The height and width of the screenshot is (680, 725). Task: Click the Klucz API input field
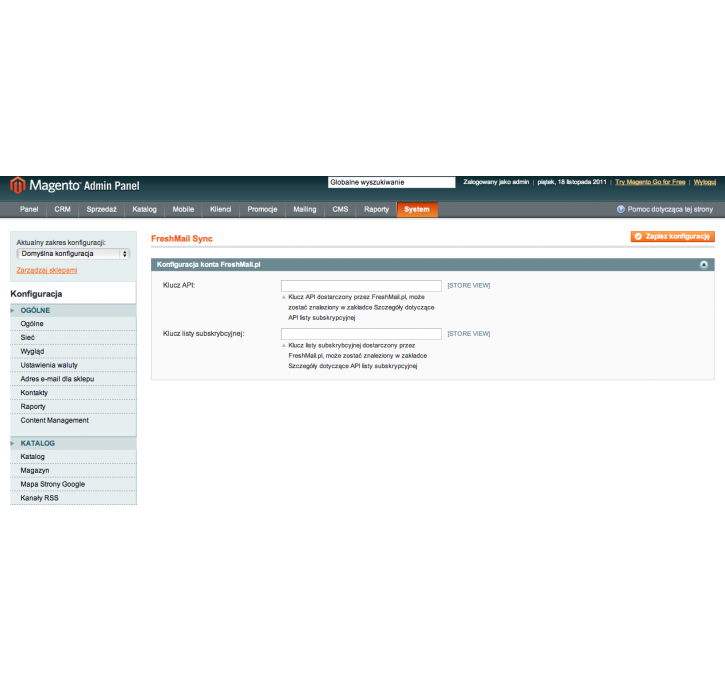(361, 286)
